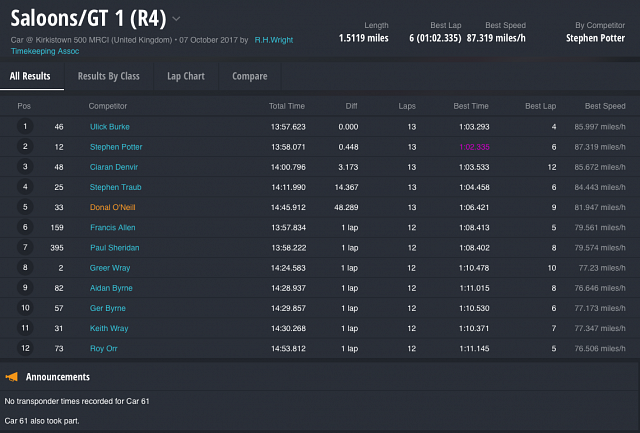Screen dimensions: 640x433
Task: Click best speed 77.23 miles/h
Action: (602, 268)
